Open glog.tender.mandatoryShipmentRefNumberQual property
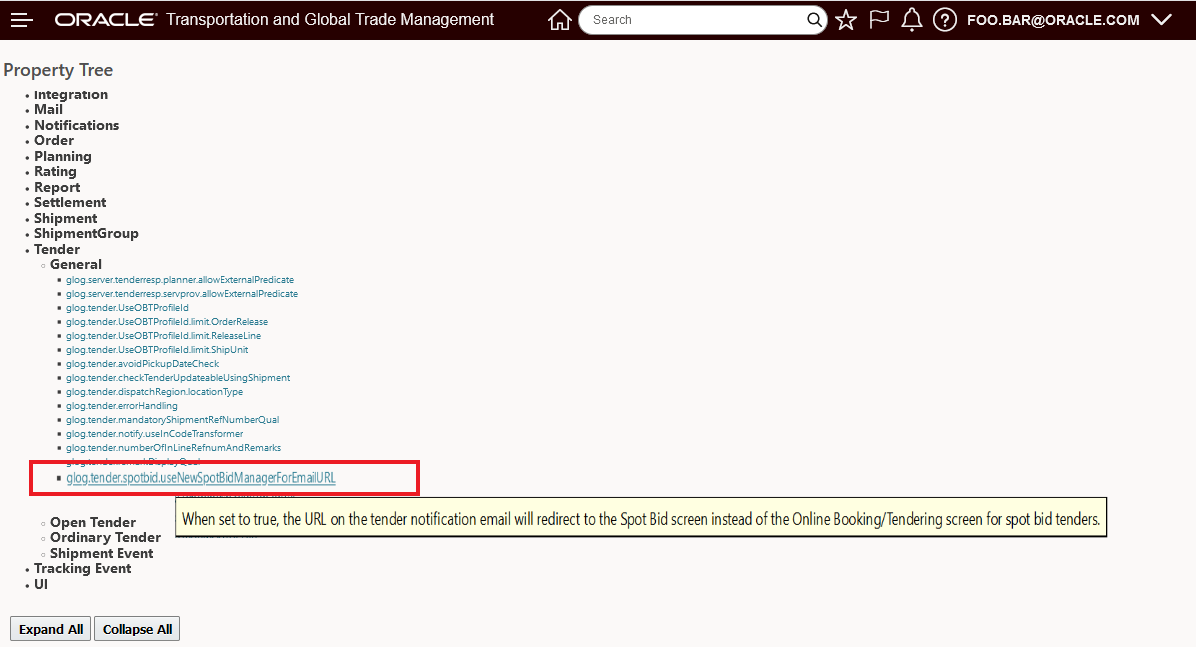 pyautogui.click(x=172, y=420)
